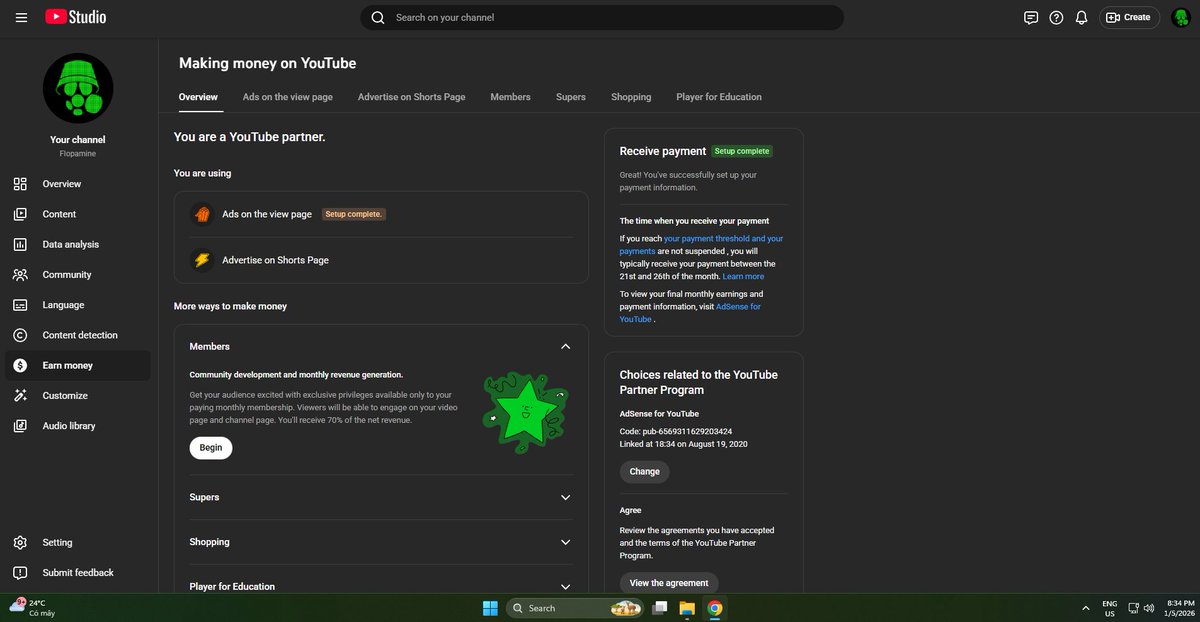Open the account avatar menu in the header
The width and height of the screenshot is (1200, 622).
(x=1180, y=17)
